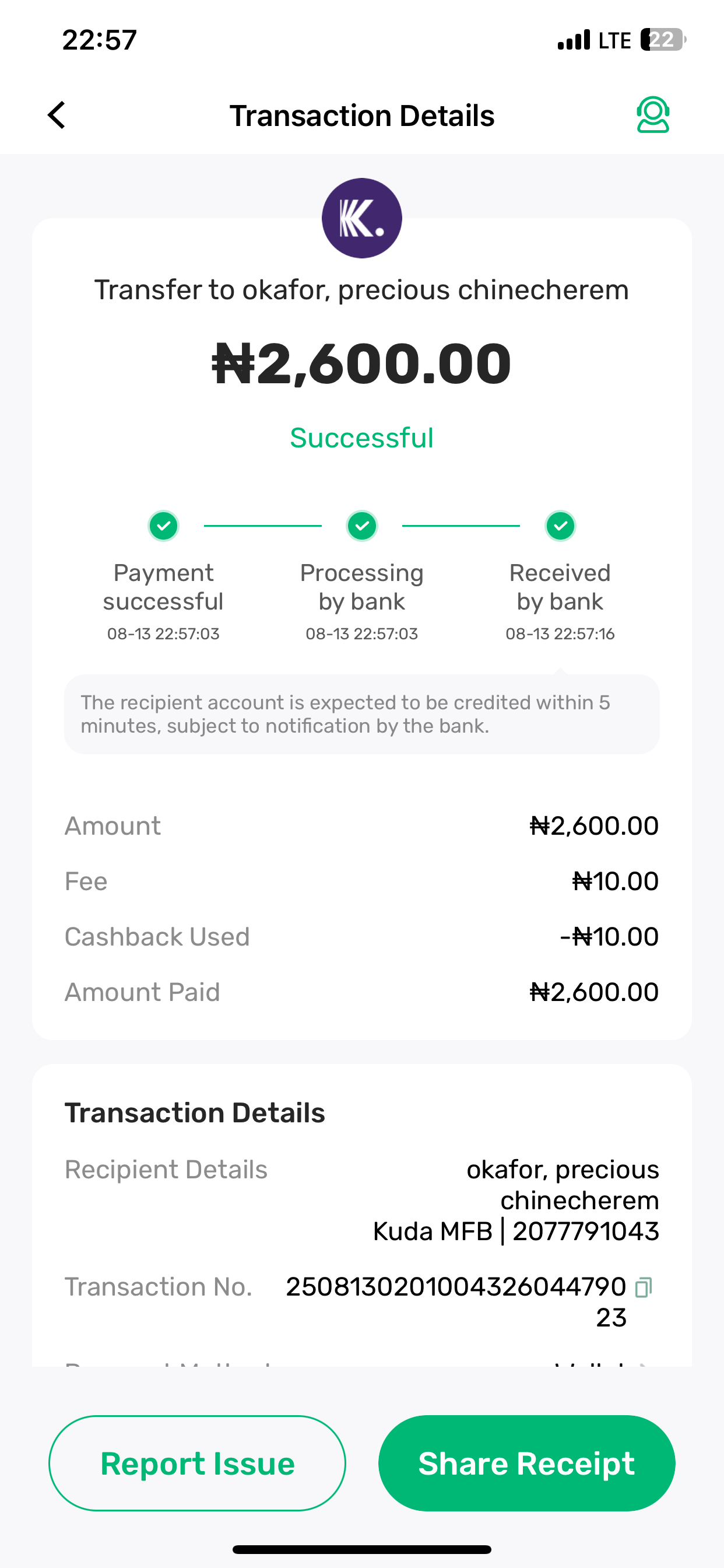Expand the partially hidden payment method chevron

click(x=644, y=1364)
